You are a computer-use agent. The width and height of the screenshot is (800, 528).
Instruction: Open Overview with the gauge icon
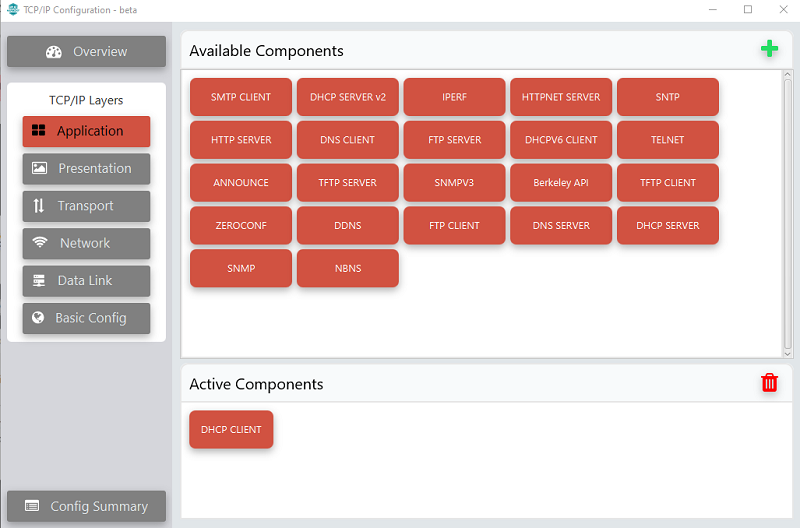pyautogui.click(x=54, y=52)
